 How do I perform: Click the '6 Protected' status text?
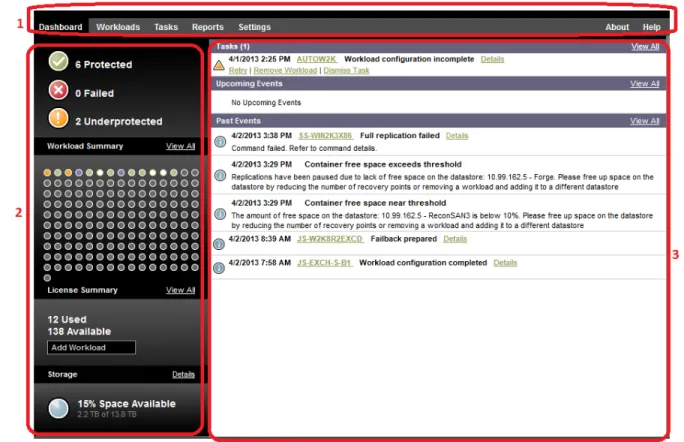tap(103, 65)
